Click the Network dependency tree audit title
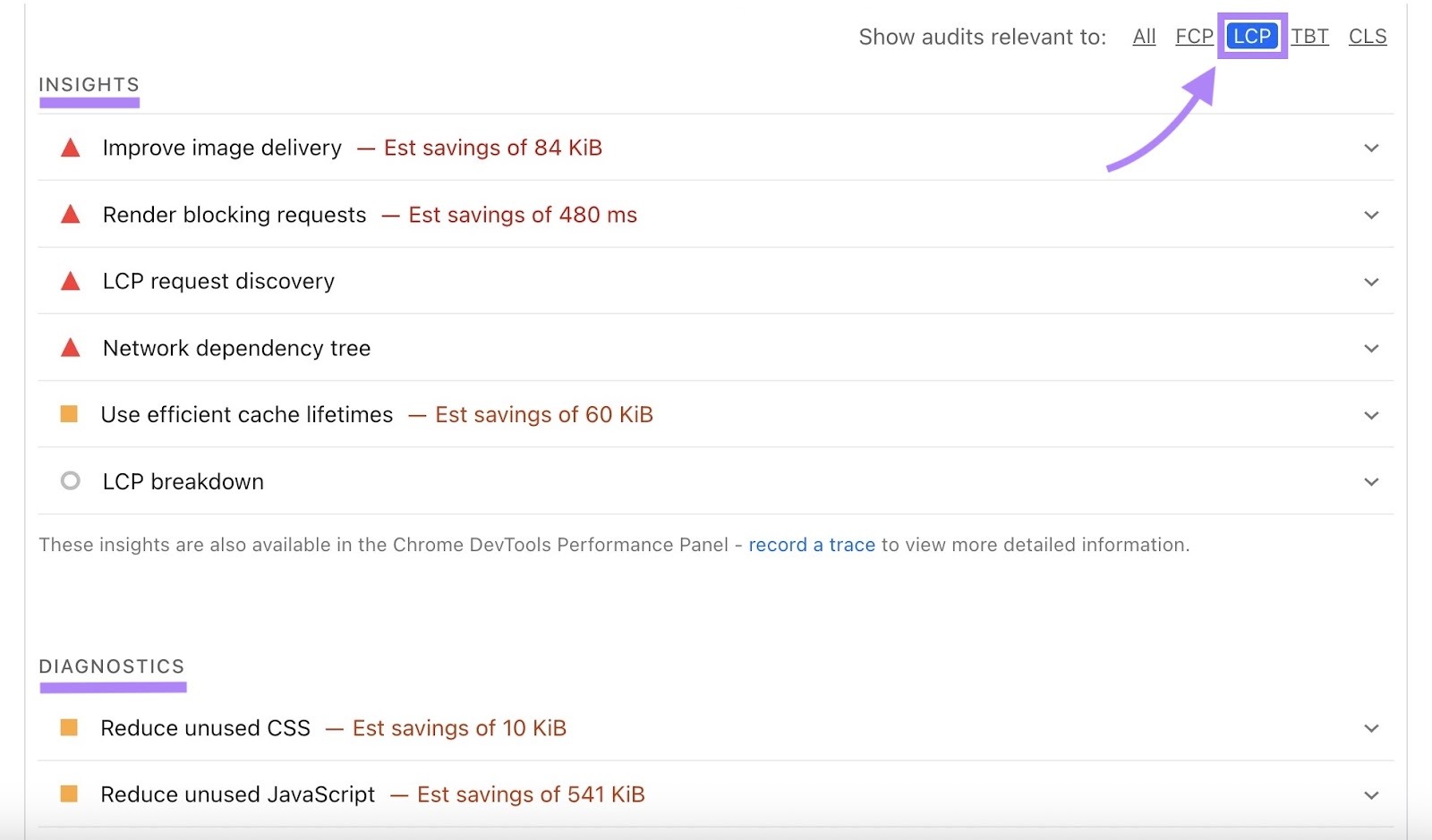Viewport: 1432px width, 840px height. (236, 348)
